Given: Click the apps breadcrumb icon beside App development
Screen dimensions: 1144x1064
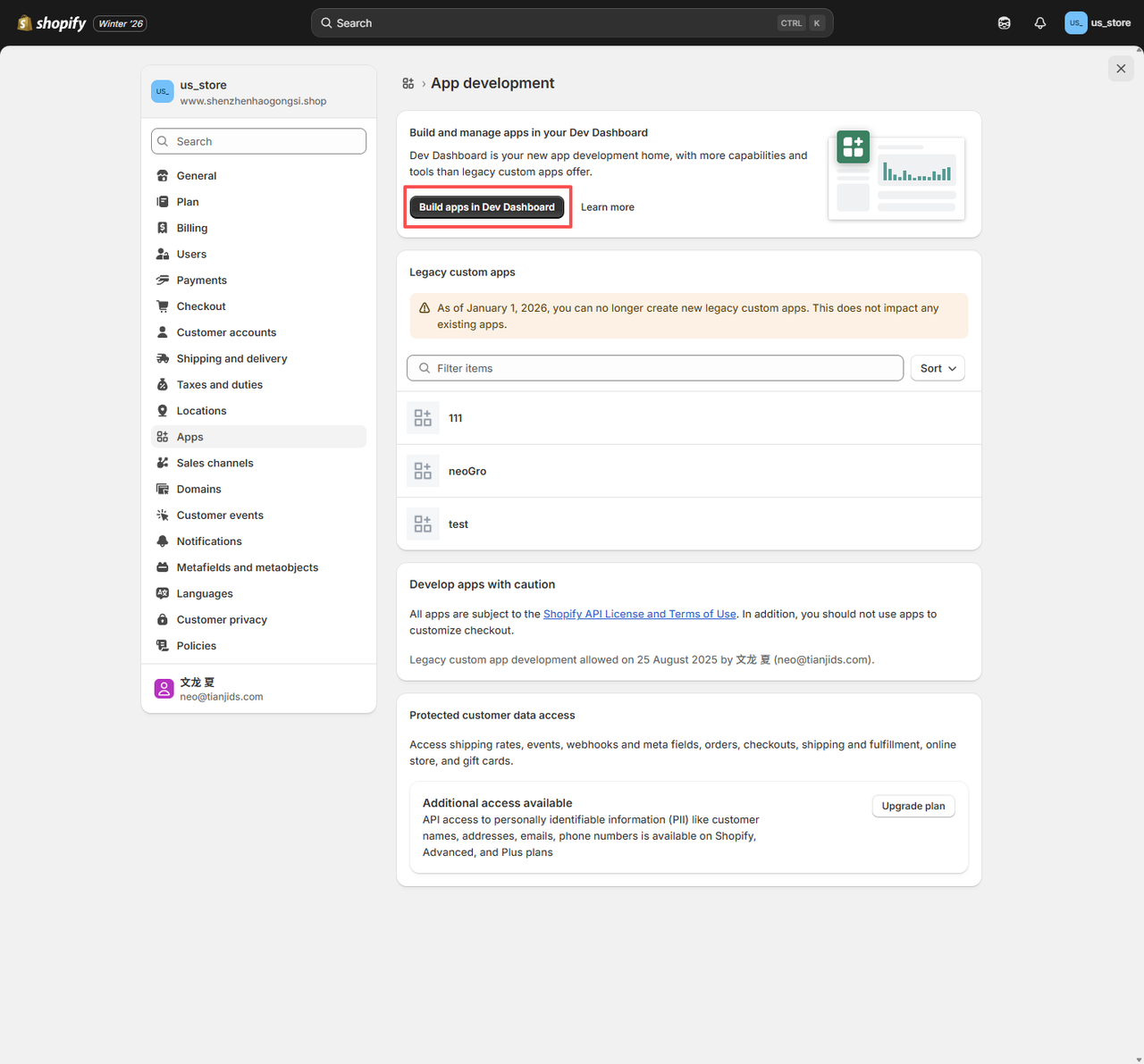Looking at the screenshot, I should pos(408,83).
